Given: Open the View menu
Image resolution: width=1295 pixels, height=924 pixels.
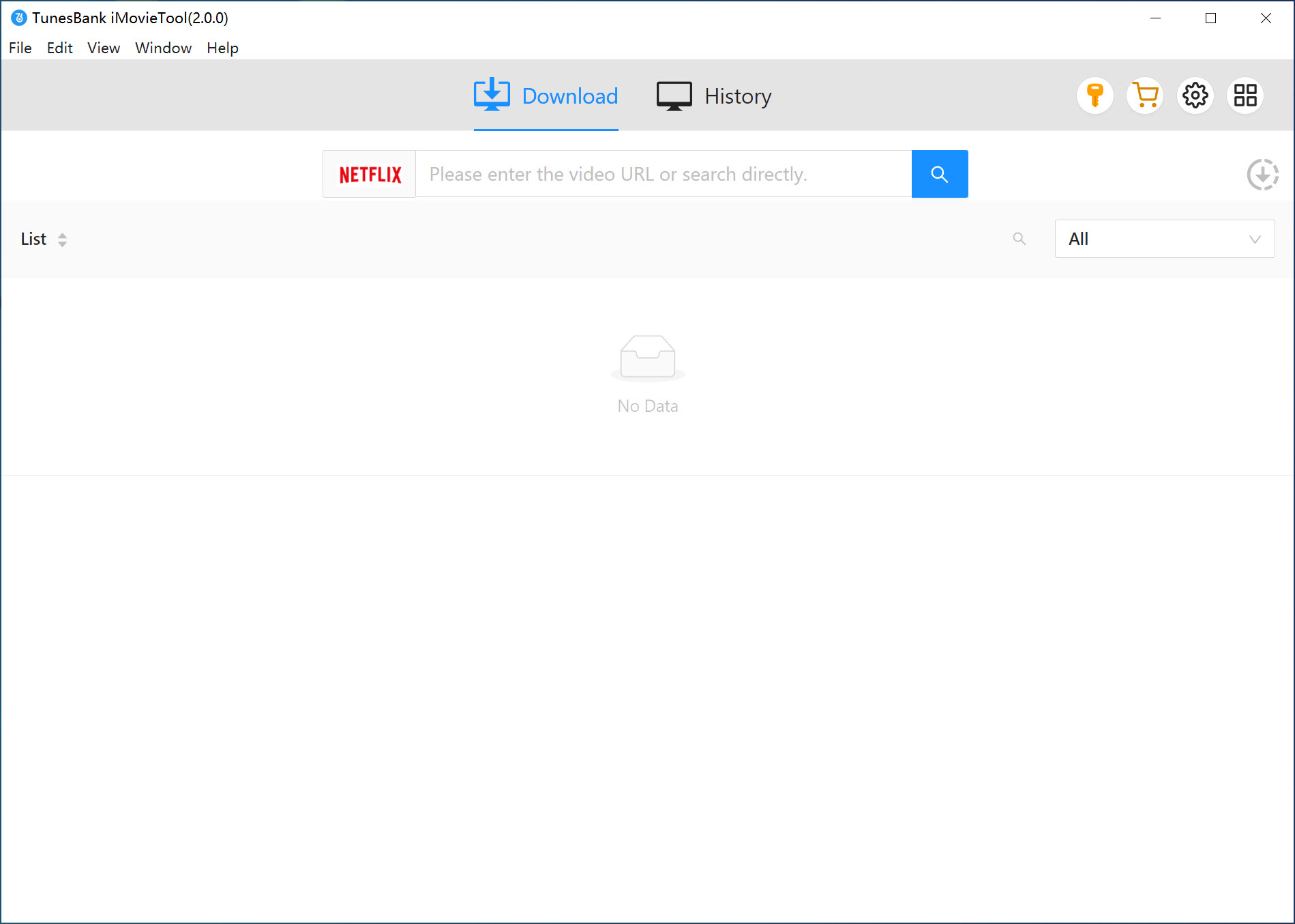Looking at the screenshot, I should coord(104,48).
